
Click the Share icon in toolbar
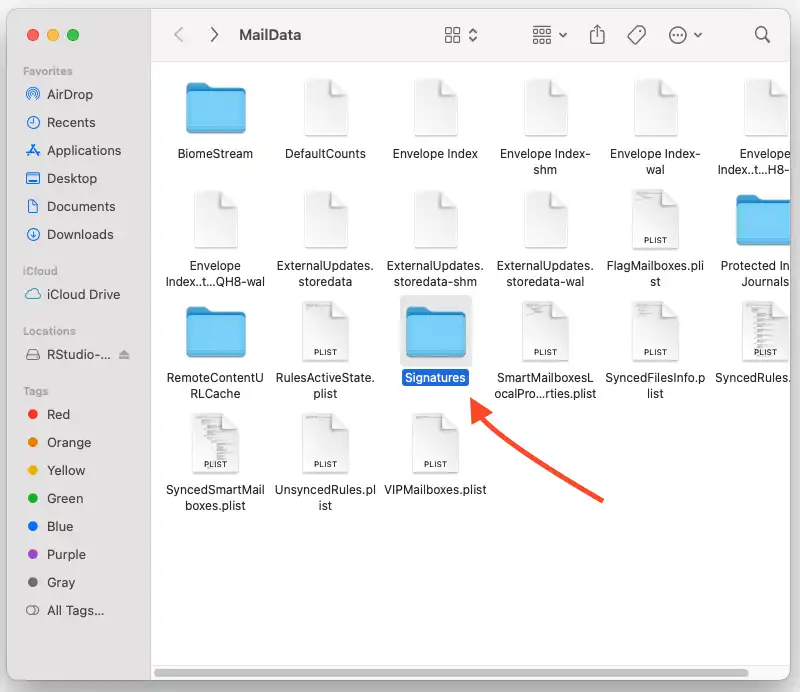pyautogui.click(x=597, y=35)
